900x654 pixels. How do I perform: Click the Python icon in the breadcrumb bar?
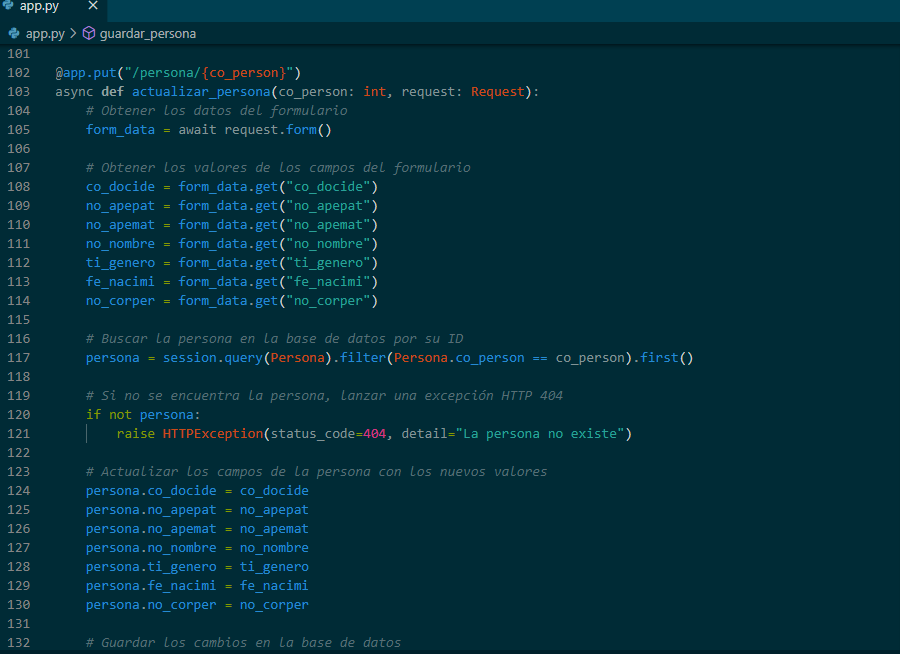tap(14, 33)
